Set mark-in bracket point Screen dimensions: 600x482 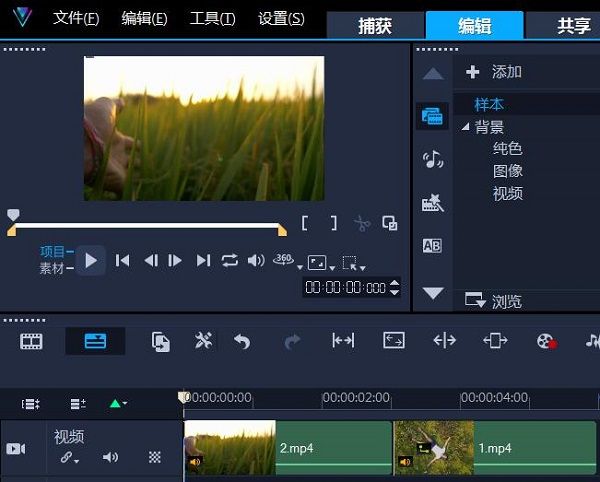(x=305, y=223)
